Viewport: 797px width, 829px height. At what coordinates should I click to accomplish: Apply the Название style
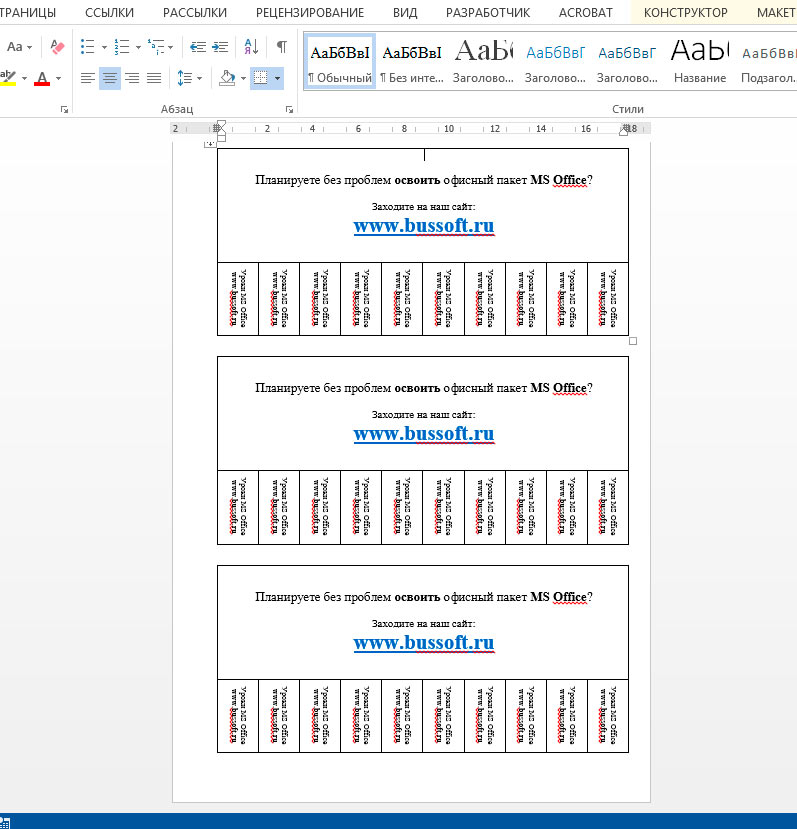click(700, 61)
